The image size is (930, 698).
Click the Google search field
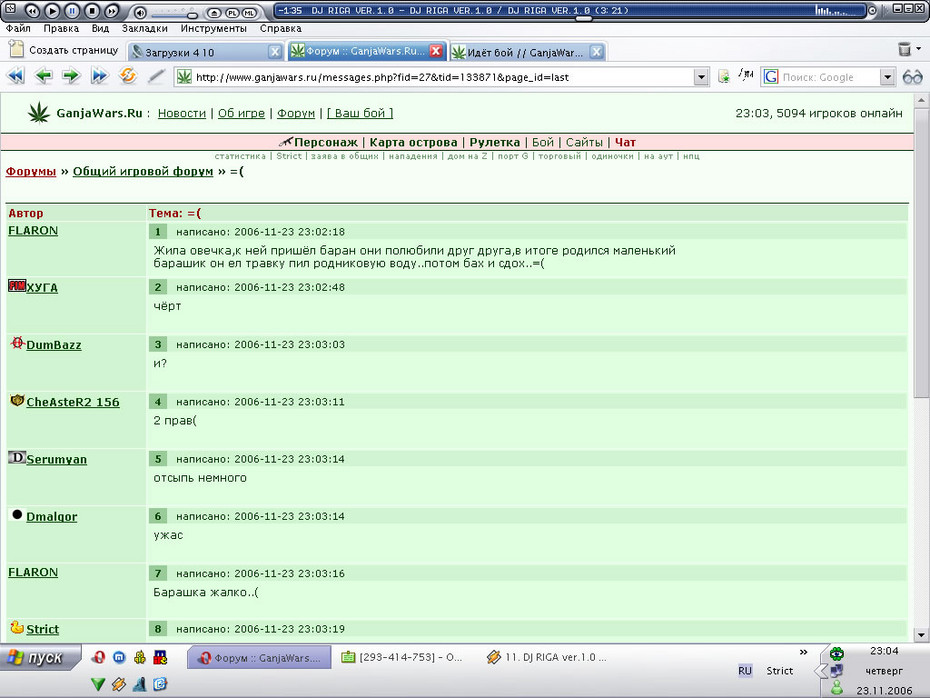tap(828, 77)
